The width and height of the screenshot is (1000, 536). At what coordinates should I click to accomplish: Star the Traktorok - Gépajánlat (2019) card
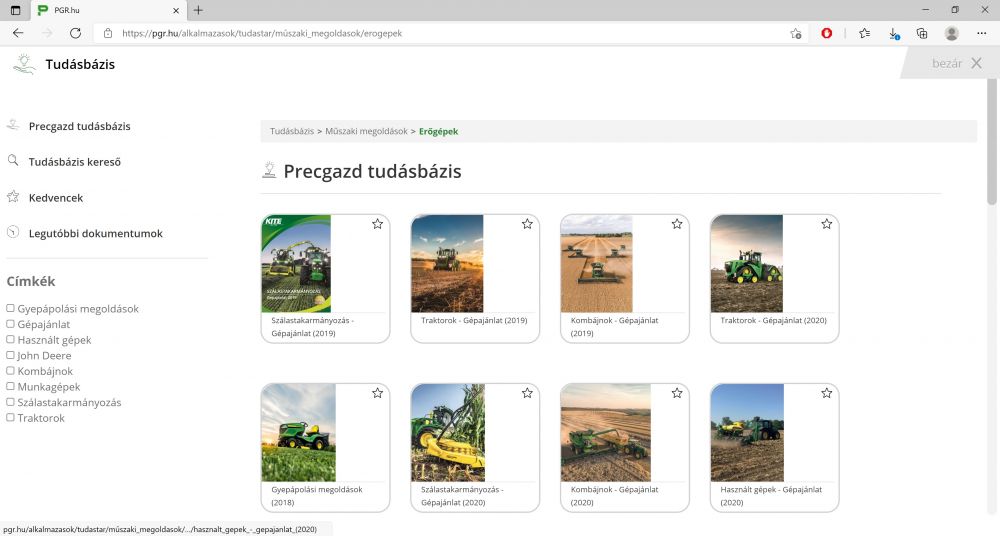[527, 224]
